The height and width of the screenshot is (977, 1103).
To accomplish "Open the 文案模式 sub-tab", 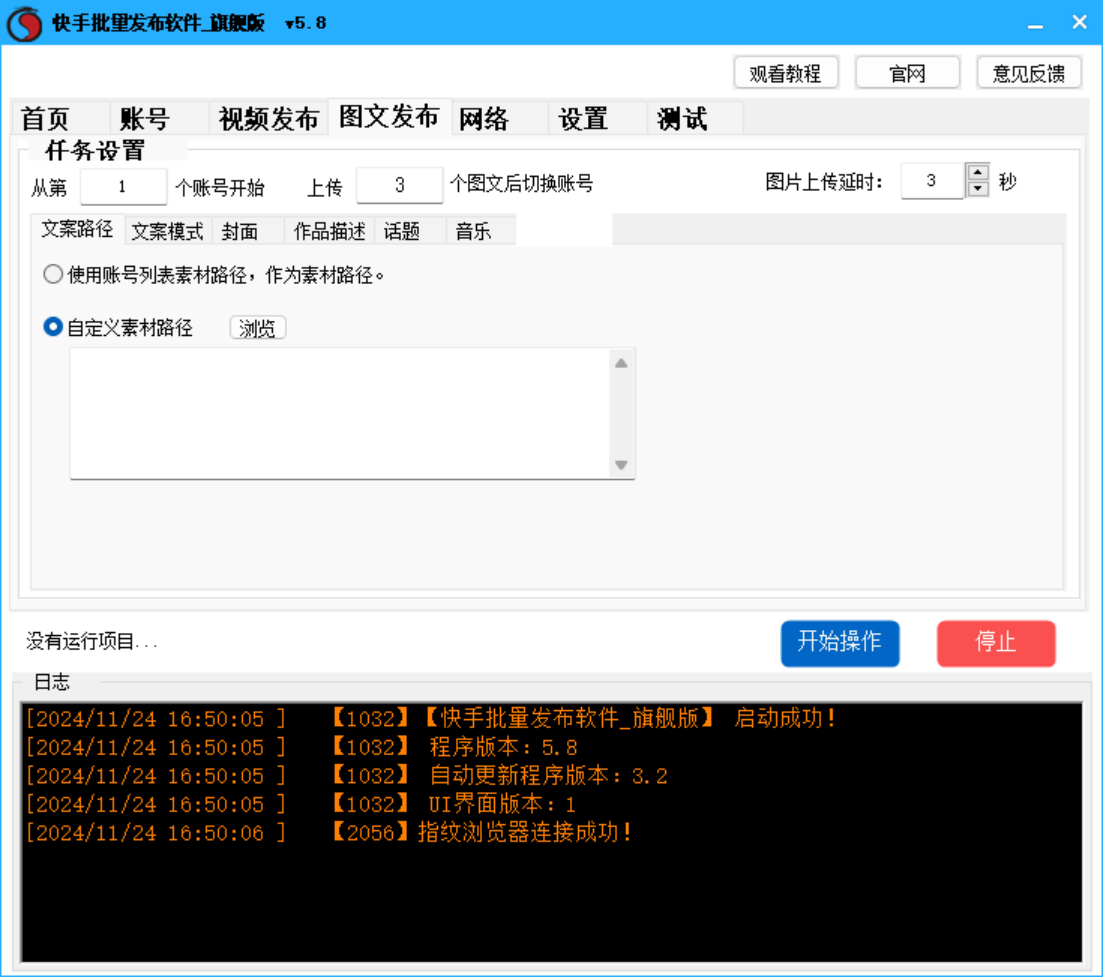I will point(167,231).
